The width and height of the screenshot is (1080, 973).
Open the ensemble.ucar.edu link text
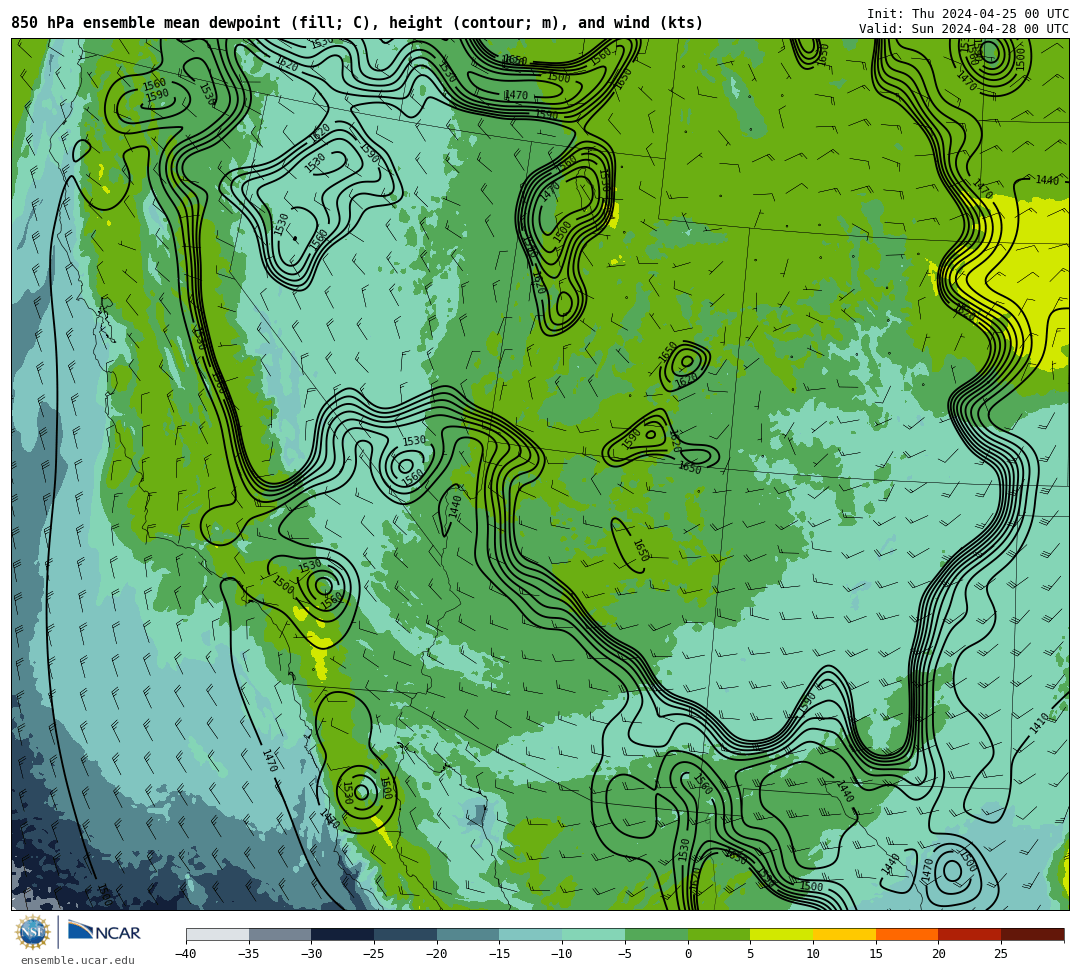pos(78,960)
